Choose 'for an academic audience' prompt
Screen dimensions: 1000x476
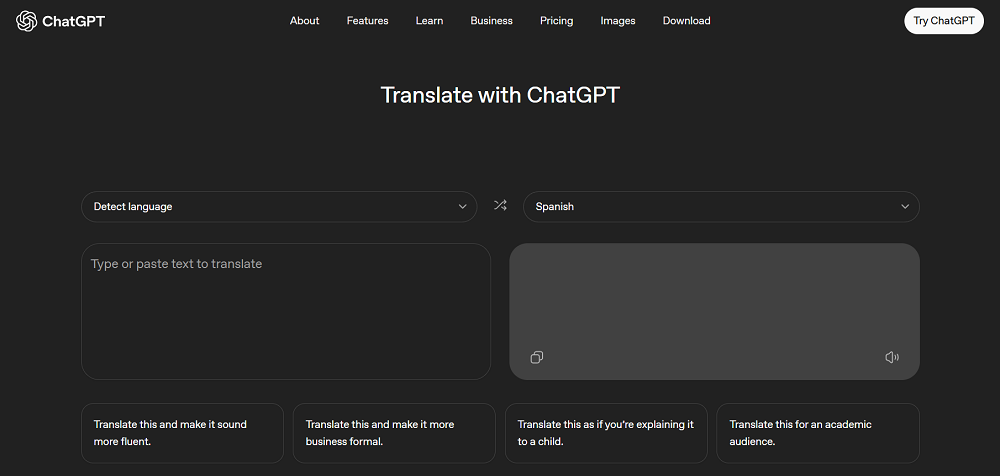pos(818,433)
